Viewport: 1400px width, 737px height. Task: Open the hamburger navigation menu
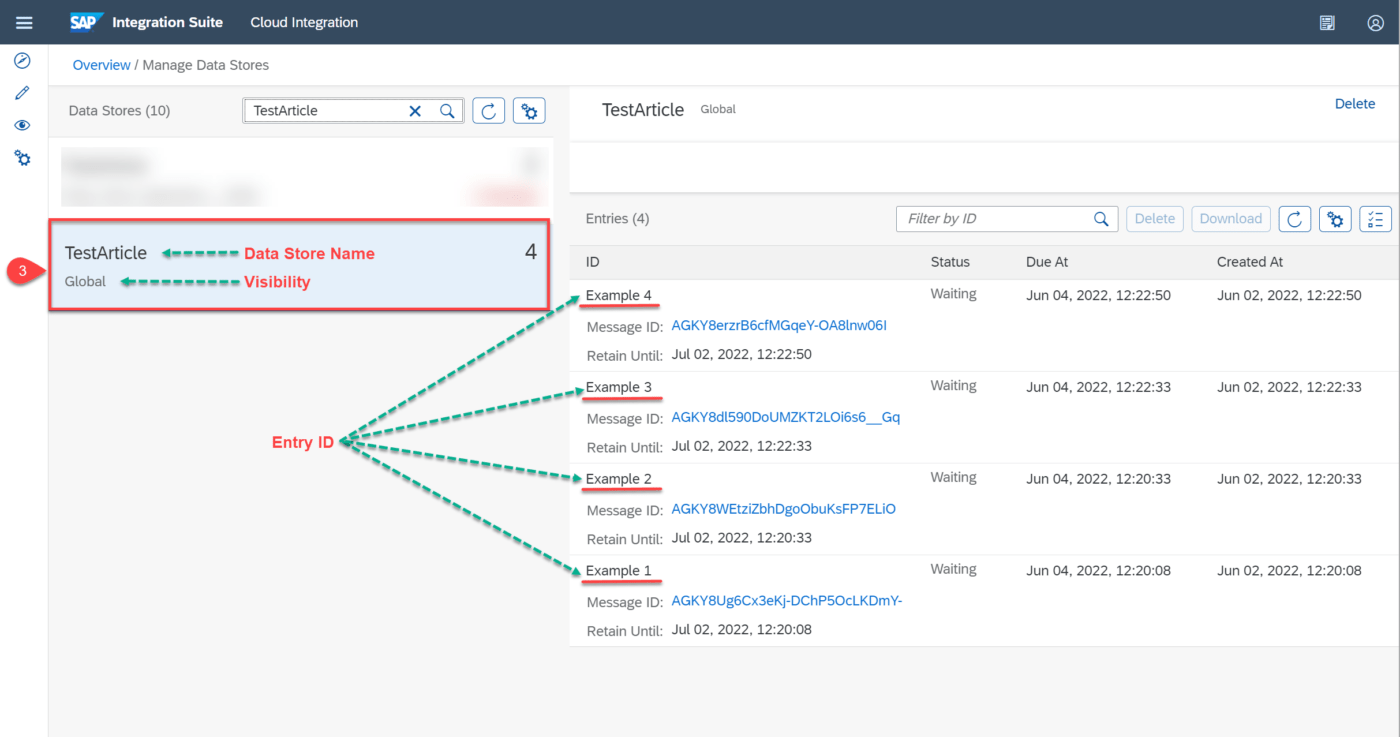24,22
